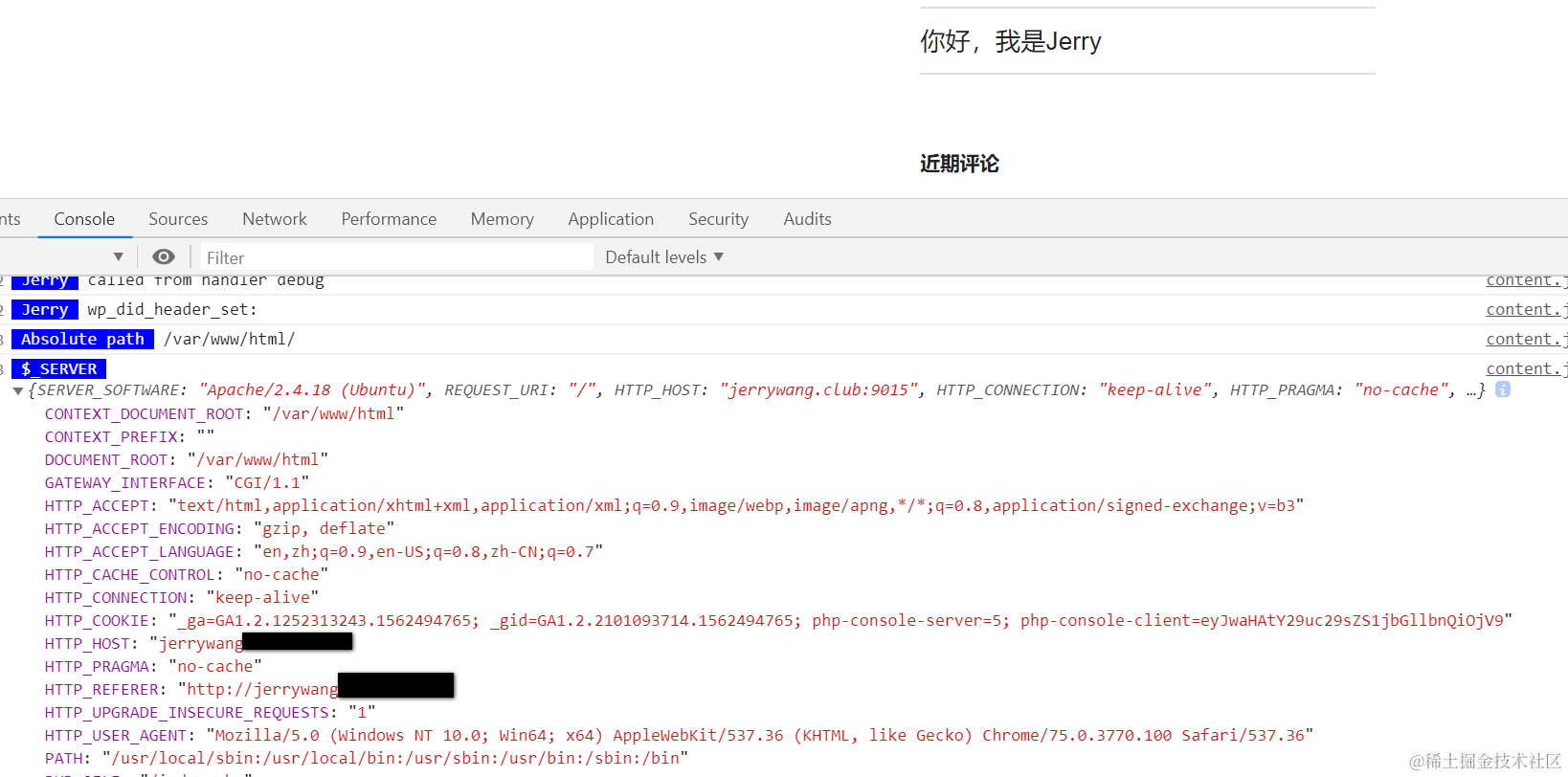1568x777 pixels.
Task: Click the Absolute path label
Action: tap(82, 339)
